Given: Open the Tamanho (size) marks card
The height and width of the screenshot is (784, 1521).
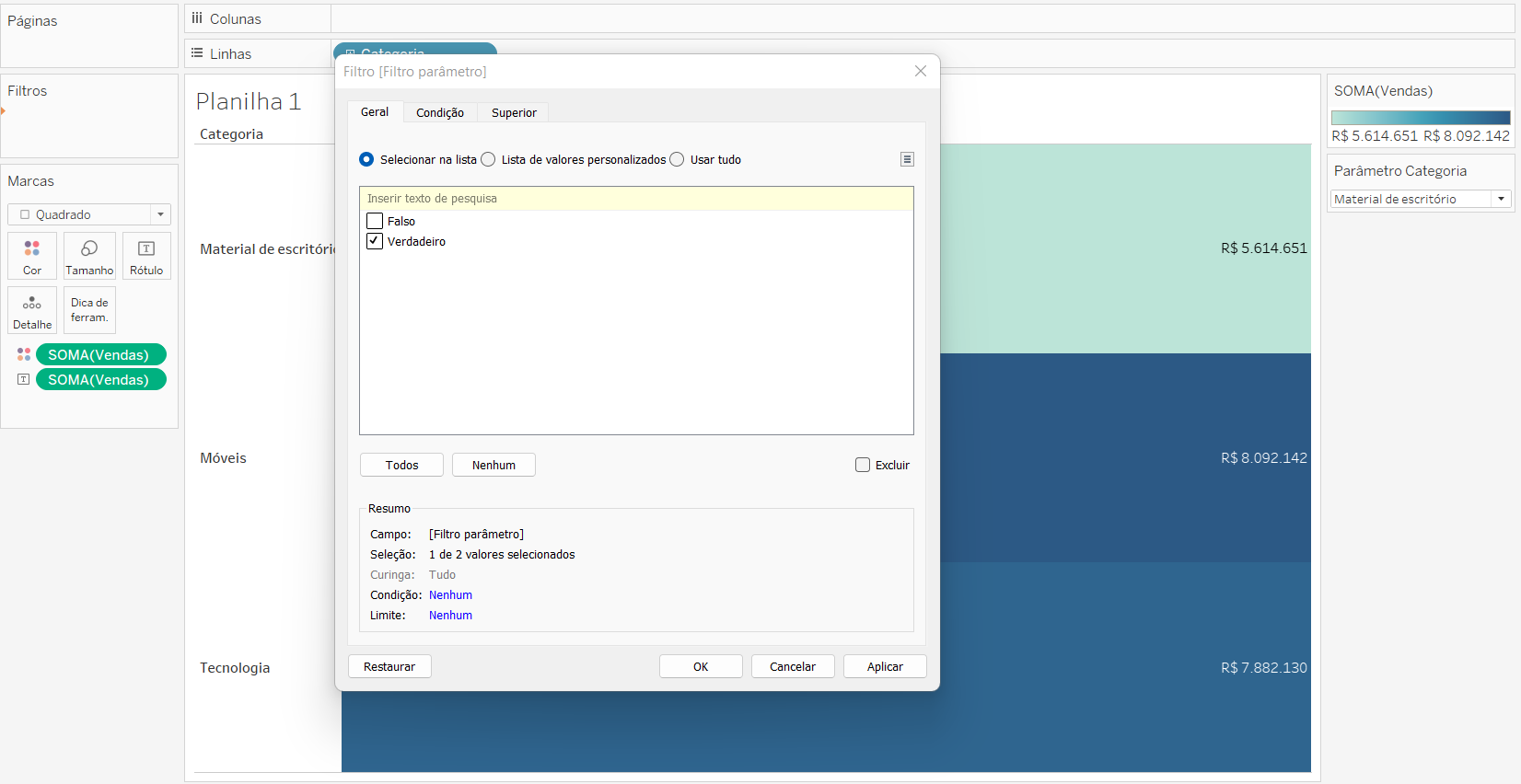Looking at the screenshot, I should coord(89,256).
